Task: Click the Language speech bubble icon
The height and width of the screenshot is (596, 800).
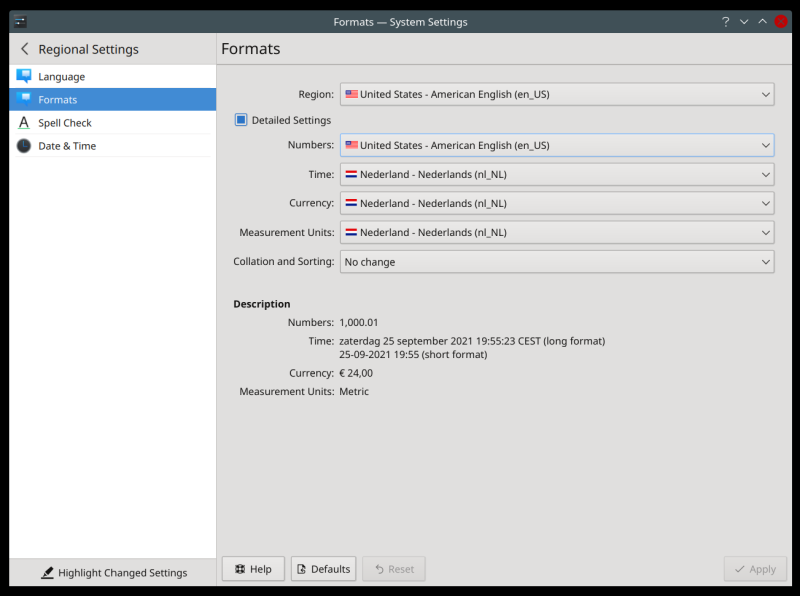Action: (24, 76)
